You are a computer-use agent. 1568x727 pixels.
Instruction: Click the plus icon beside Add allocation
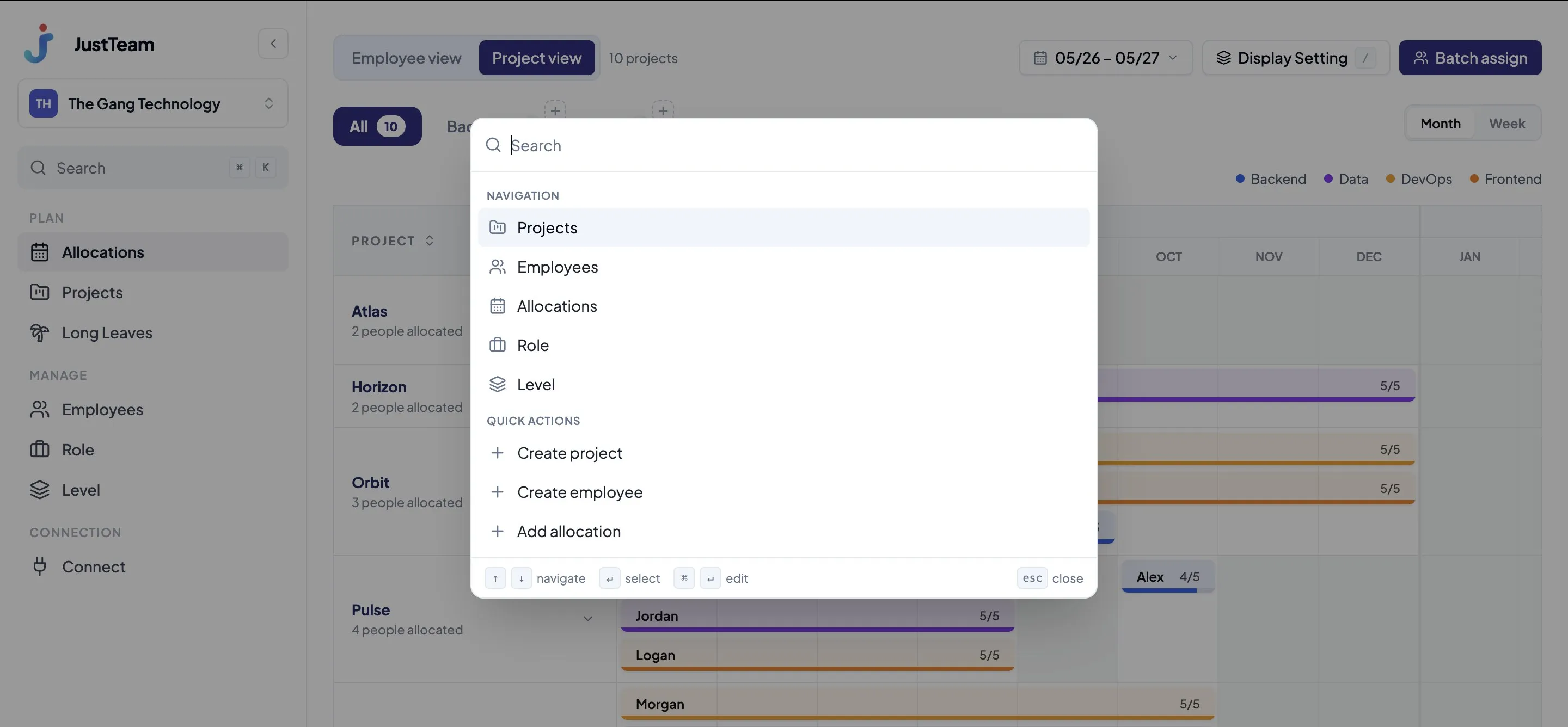tap(497, 531)
